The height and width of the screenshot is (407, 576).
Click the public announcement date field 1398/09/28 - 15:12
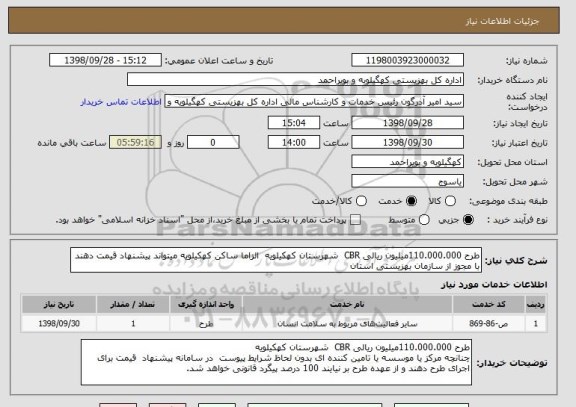click(105, 60)
